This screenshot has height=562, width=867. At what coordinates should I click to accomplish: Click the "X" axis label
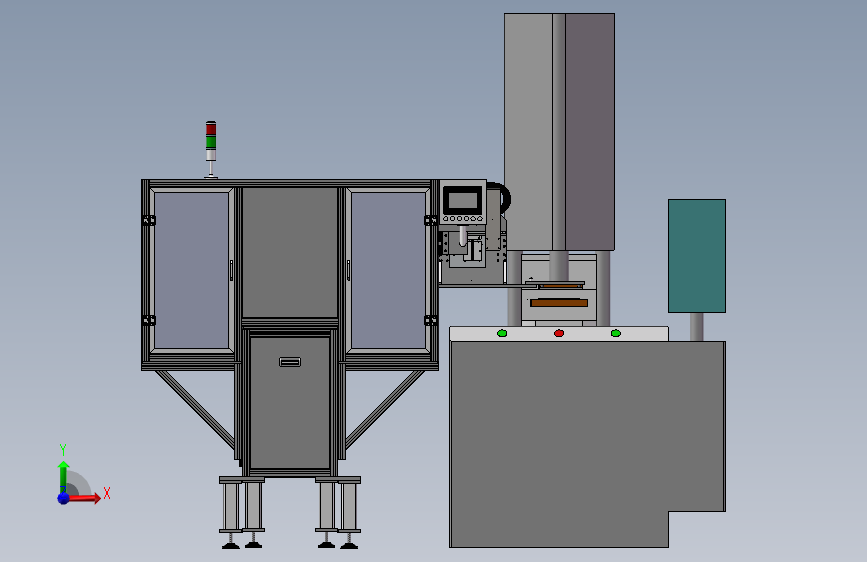click(107, 493)
